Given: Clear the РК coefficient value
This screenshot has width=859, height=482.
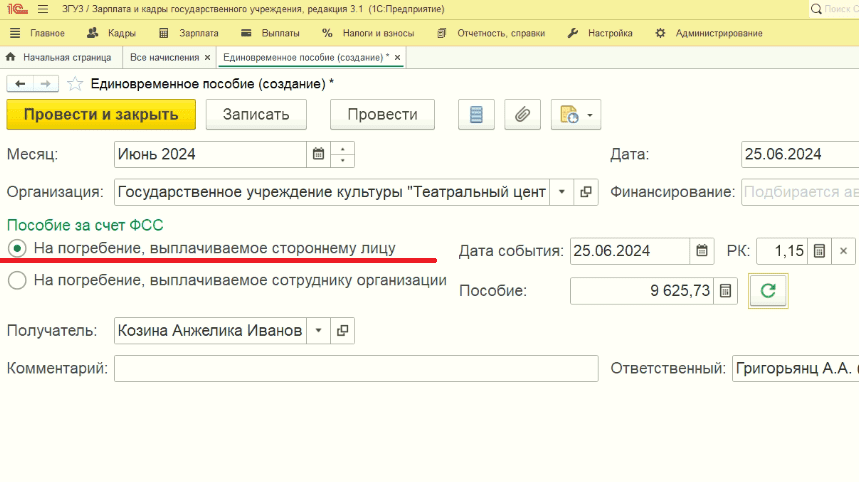Looking at the screenshot, I should click(x=844, y=251).
